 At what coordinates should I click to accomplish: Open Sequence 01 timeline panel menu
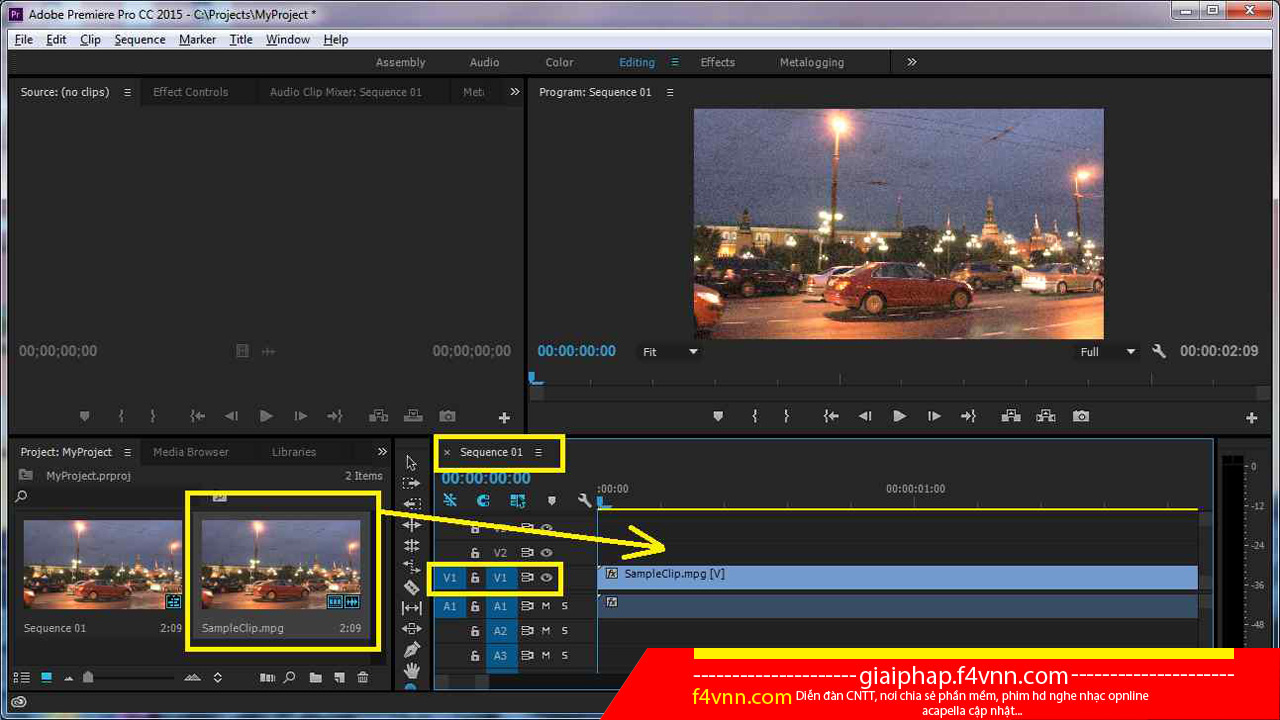pos(538,452)
